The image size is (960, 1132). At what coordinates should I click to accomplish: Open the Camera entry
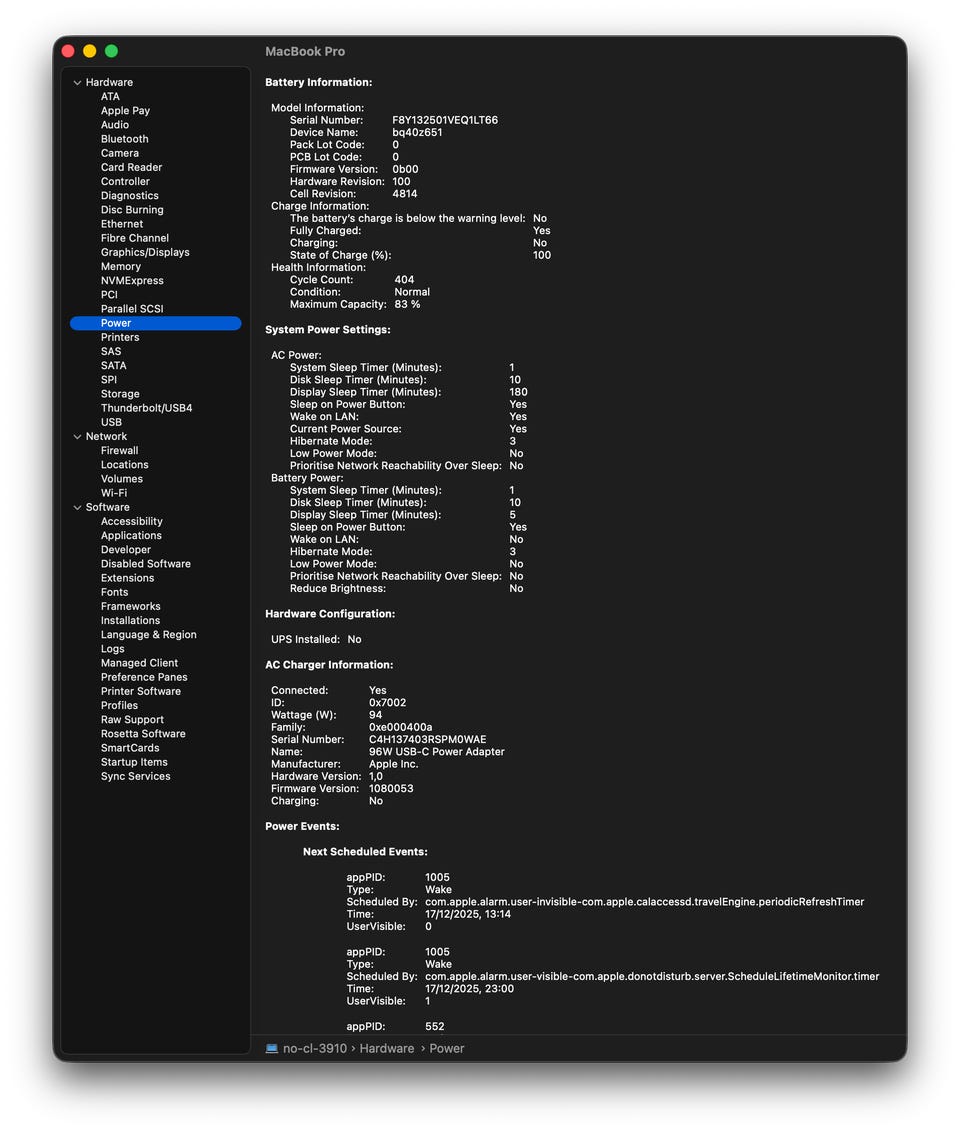pyautogui.click(x=120, y=153)
